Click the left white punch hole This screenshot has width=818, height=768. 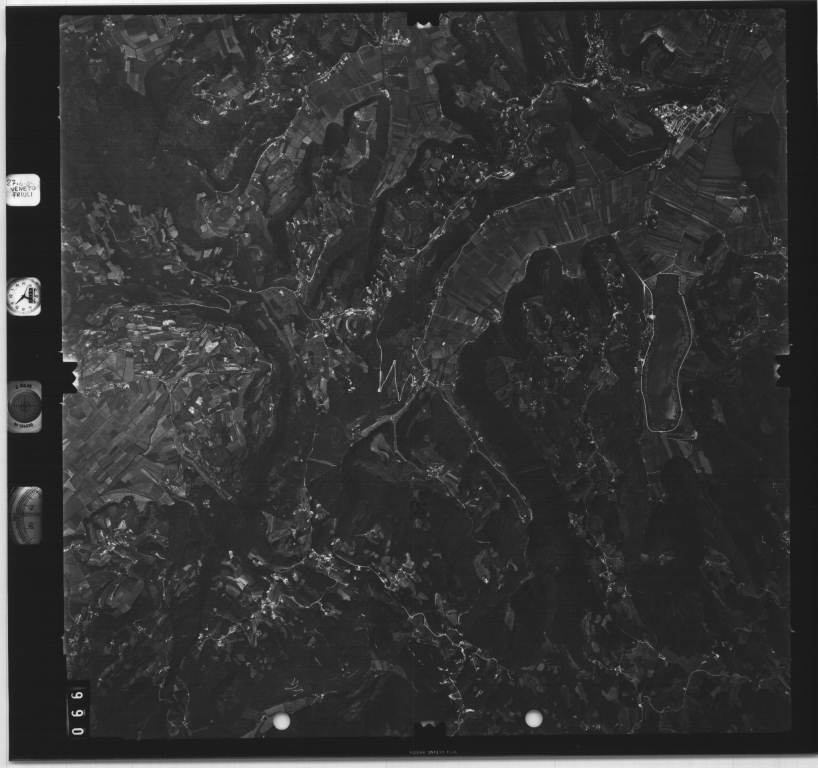pyautogui.click(x=282, y=720)
